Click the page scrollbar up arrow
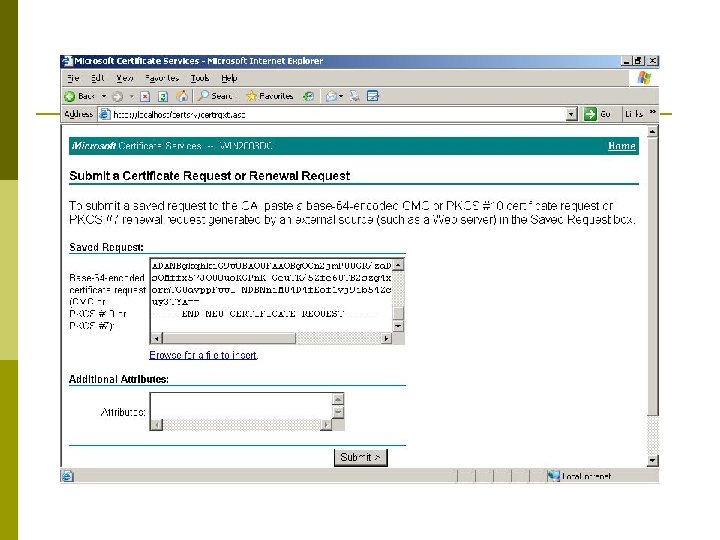720x540 pixels. pyautogui.click(x=652, y=132)
